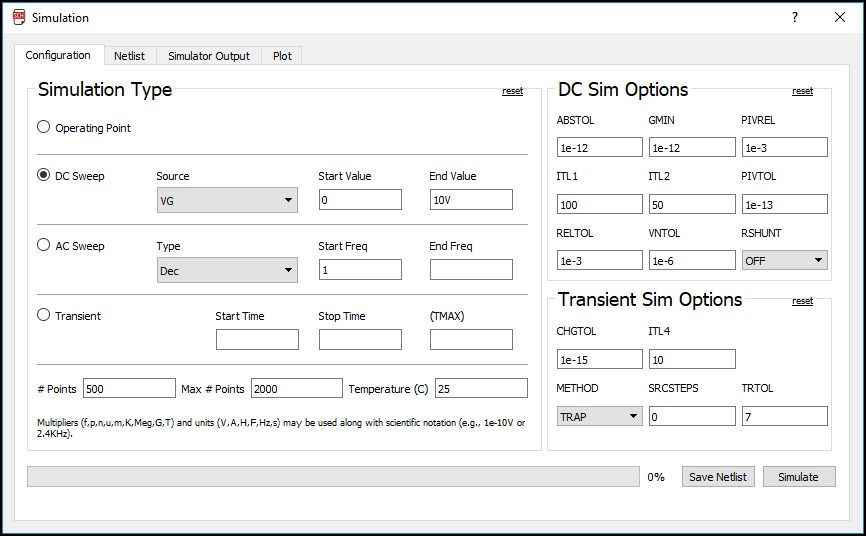Image resolution: width=866 pixels, height=536 pixels.
Task: Open the DC Sweep Source dropdown
Action: [227, 200]
